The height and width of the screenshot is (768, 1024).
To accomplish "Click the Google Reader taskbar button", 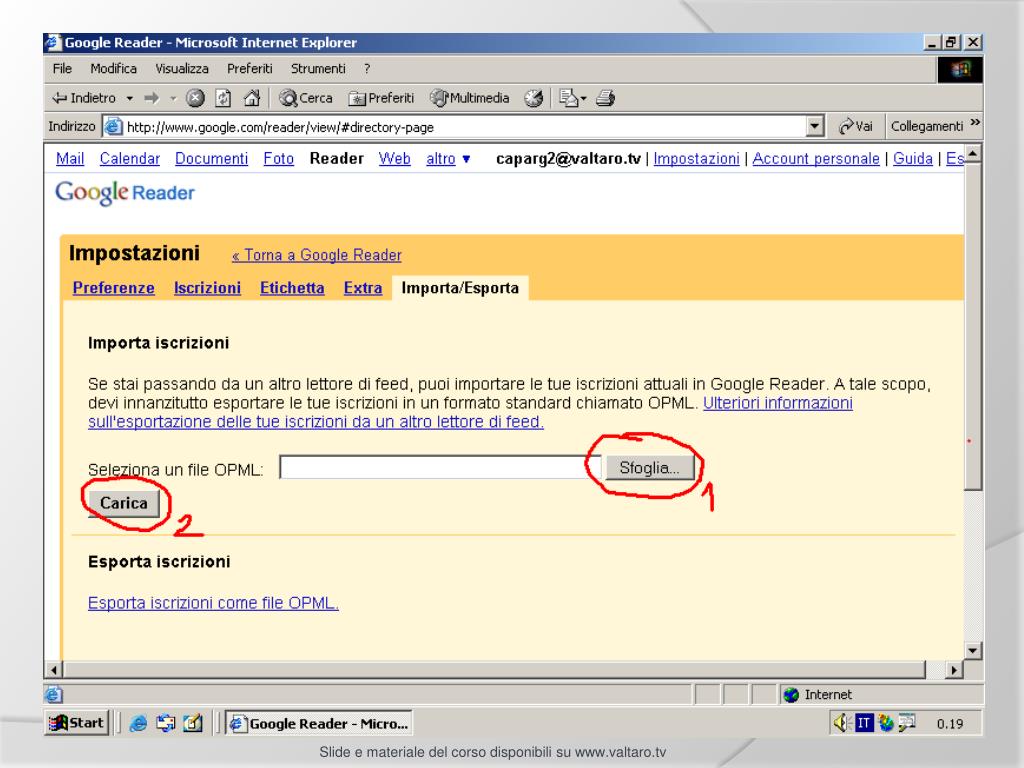I will point(319,723).
